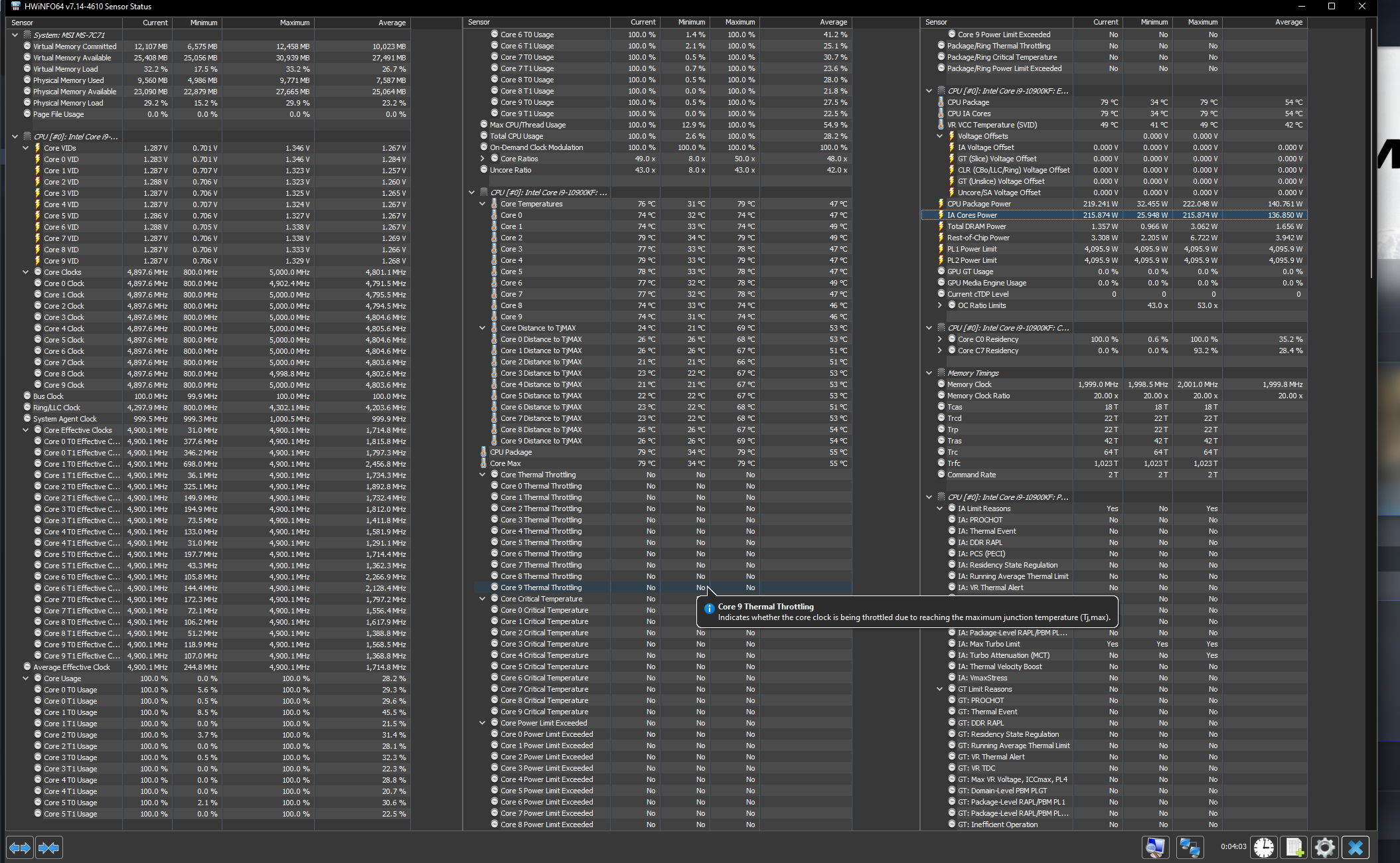Screen dimensions: 1400x863
Task: Expand the Core C0 Residency row
Action: pyautogui.click(x=940, y=339)
